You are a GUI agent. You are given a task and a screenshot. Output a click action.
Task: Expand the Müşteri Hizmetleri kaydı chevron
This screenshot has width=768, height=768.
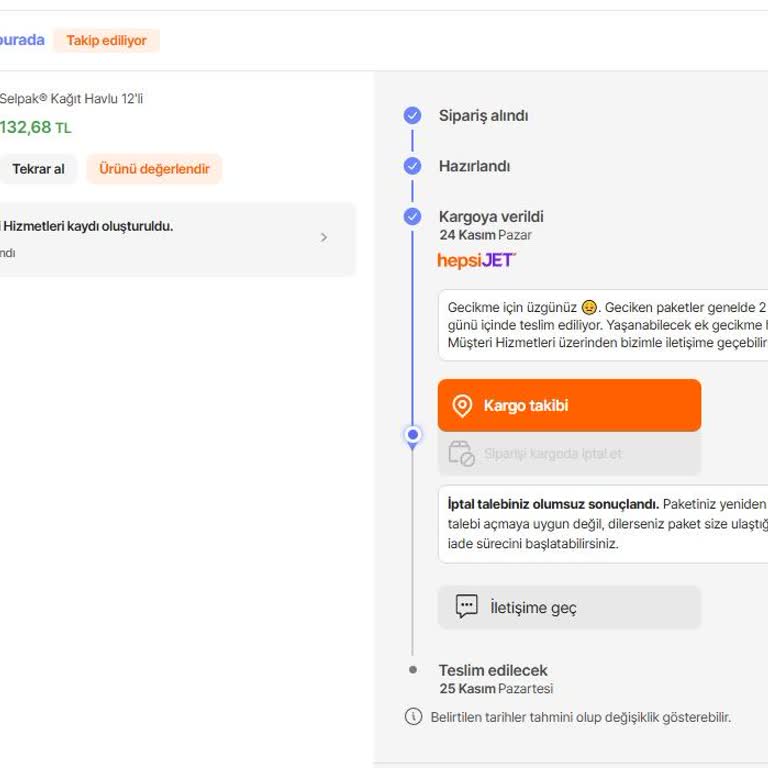tap(323, 238)
